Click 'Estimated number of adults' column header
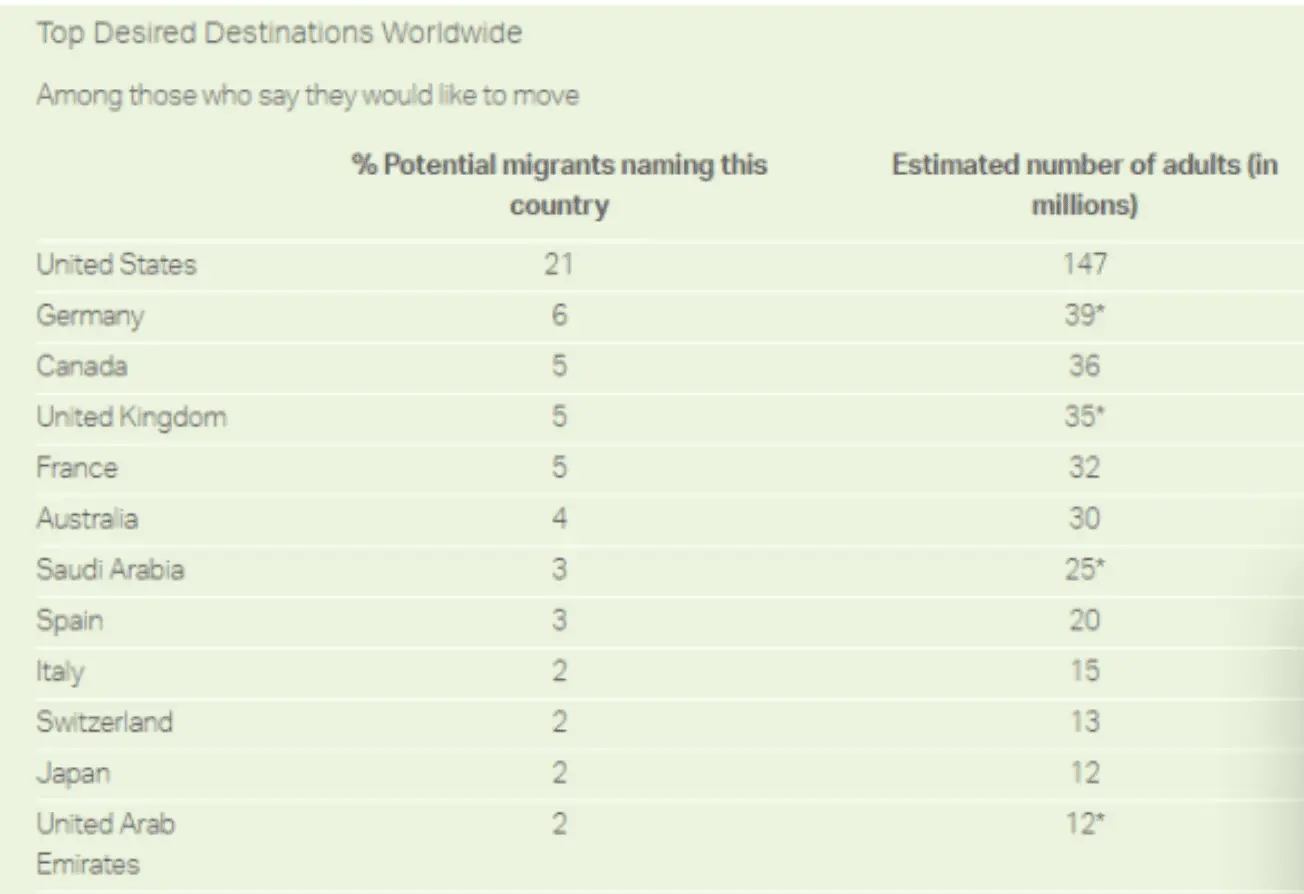 click(1085, 185)
